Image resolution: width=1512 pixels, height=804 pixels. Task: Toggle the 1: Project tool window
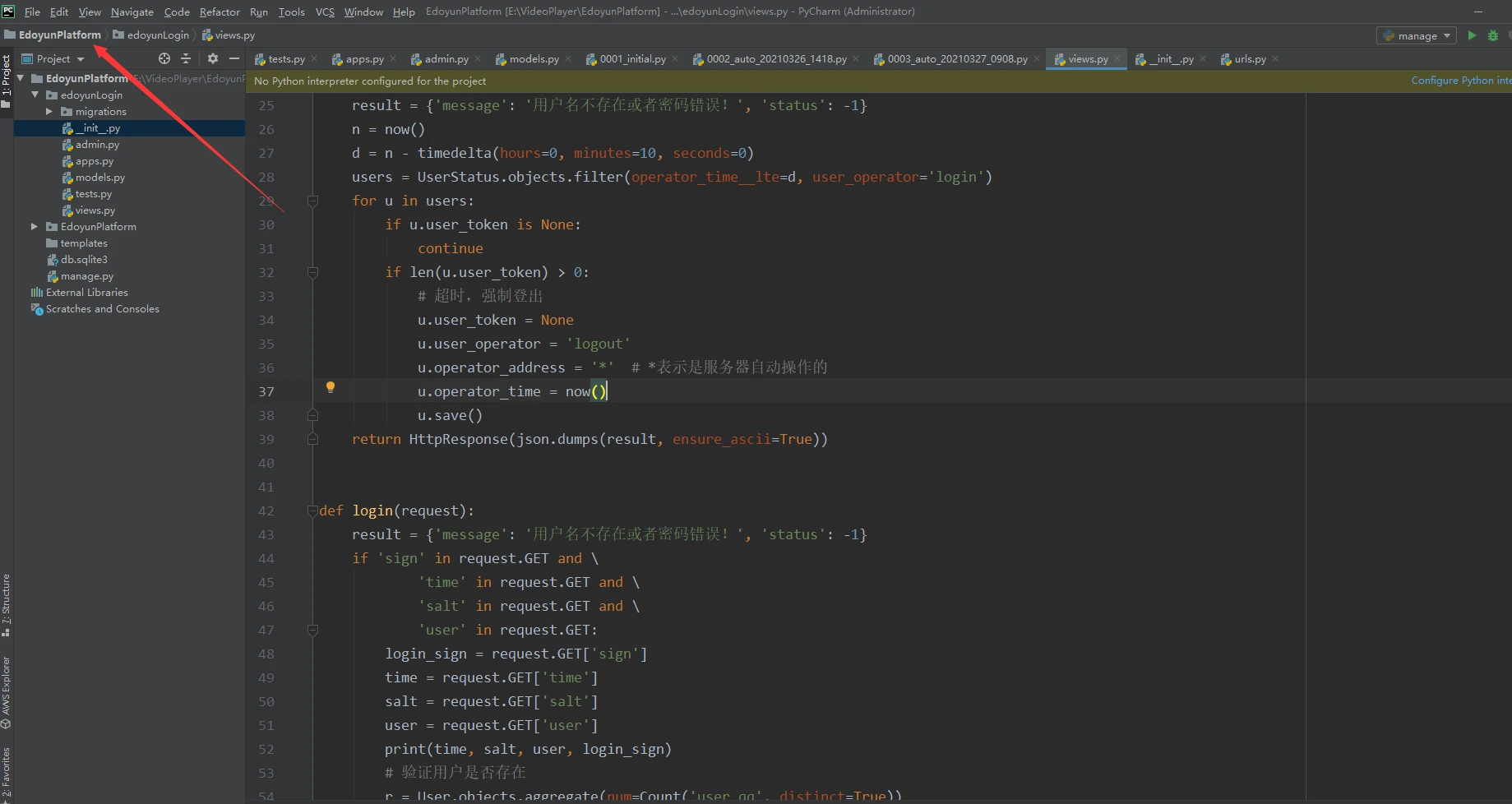(x=7, y=81)
